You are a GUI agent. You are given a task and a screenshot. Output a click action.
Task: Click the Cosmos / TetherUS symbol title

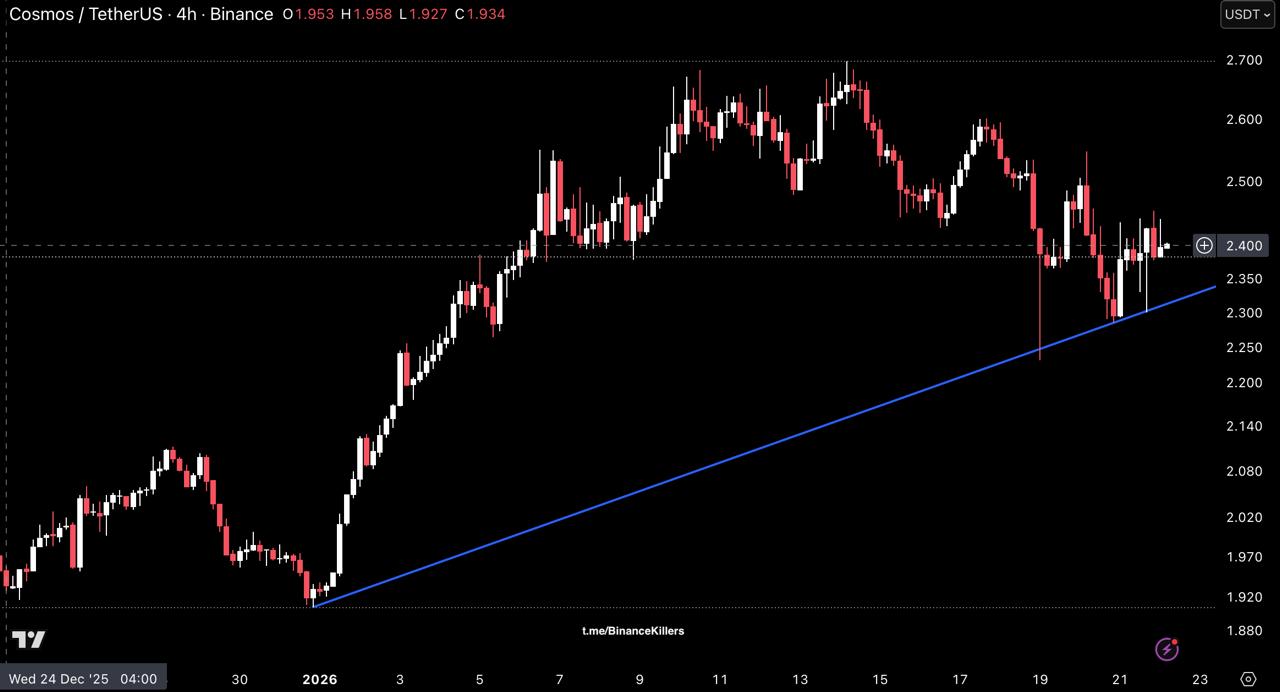[85, 14]
